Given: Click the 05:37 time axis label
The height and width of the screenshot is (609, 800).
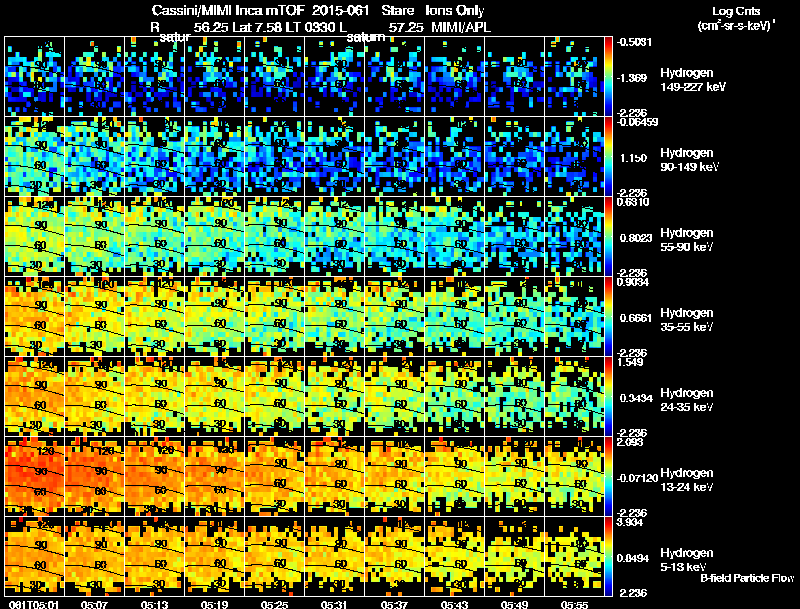Looking at the screenshot, I should pyautogui.click(x=394, y=605).
